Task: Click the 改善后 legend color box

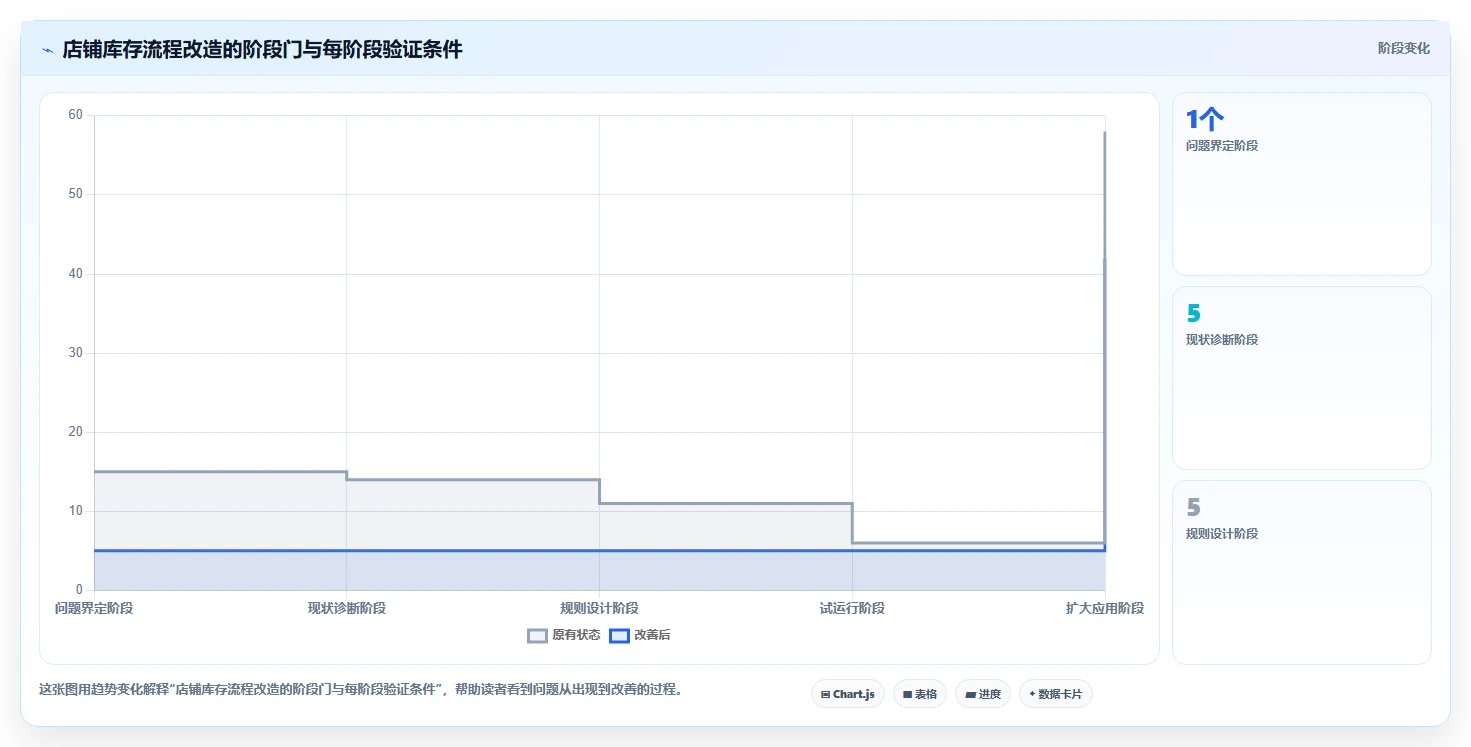Action: tap(620, 635)
